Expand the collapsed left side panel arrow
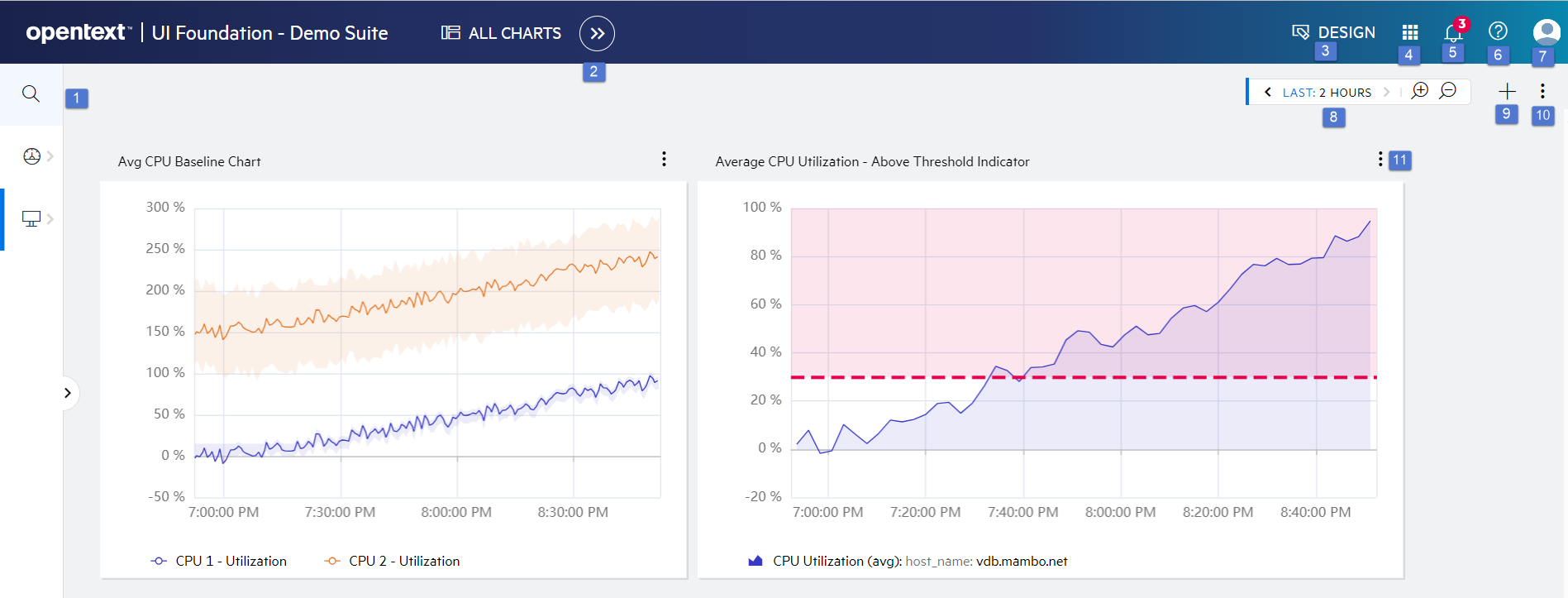Viewport: 1568px width, 598px height. click(x=68, y=393)
